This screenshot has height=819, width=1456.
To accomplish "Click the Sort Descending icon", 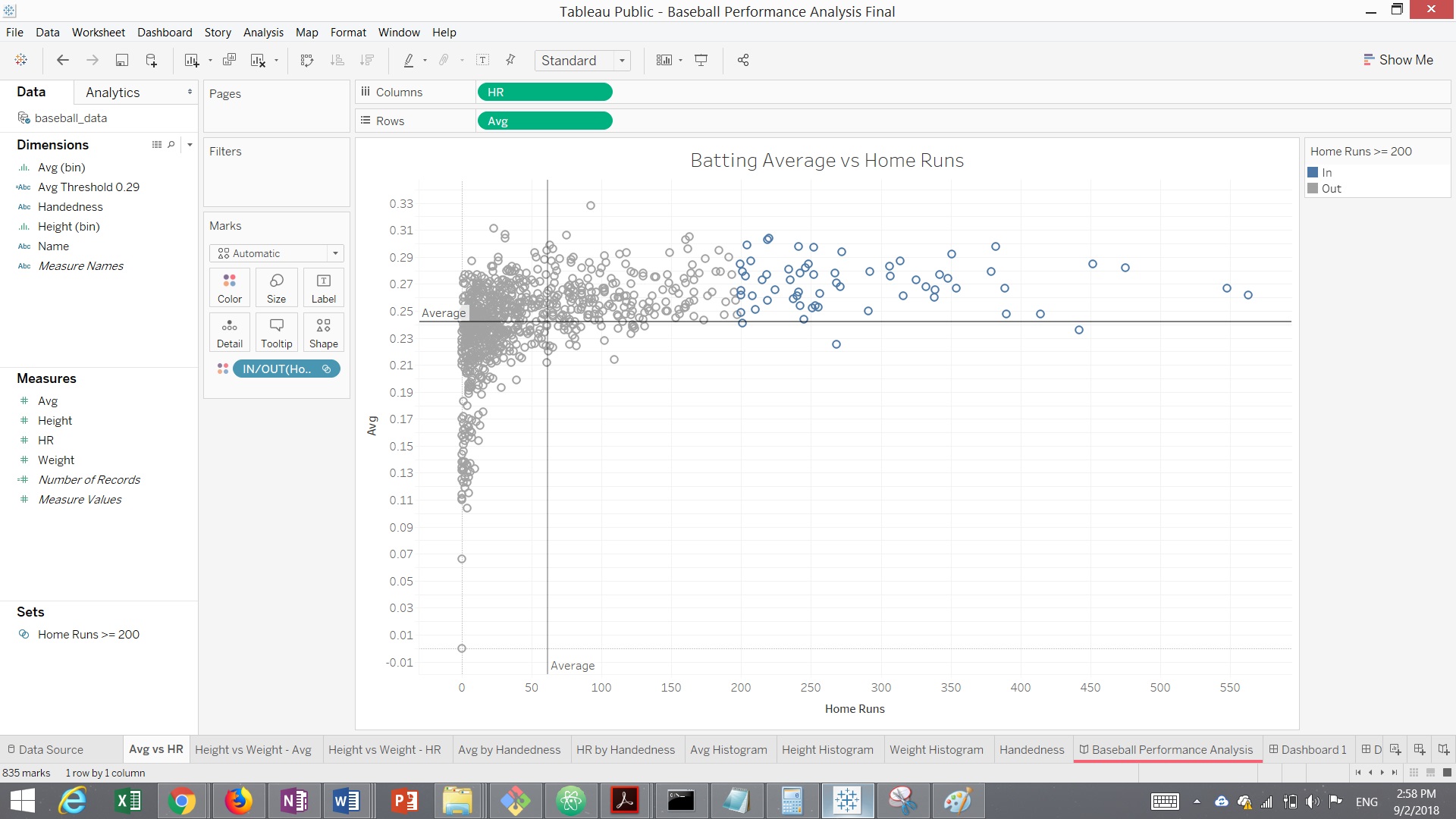I will point(367,60).
